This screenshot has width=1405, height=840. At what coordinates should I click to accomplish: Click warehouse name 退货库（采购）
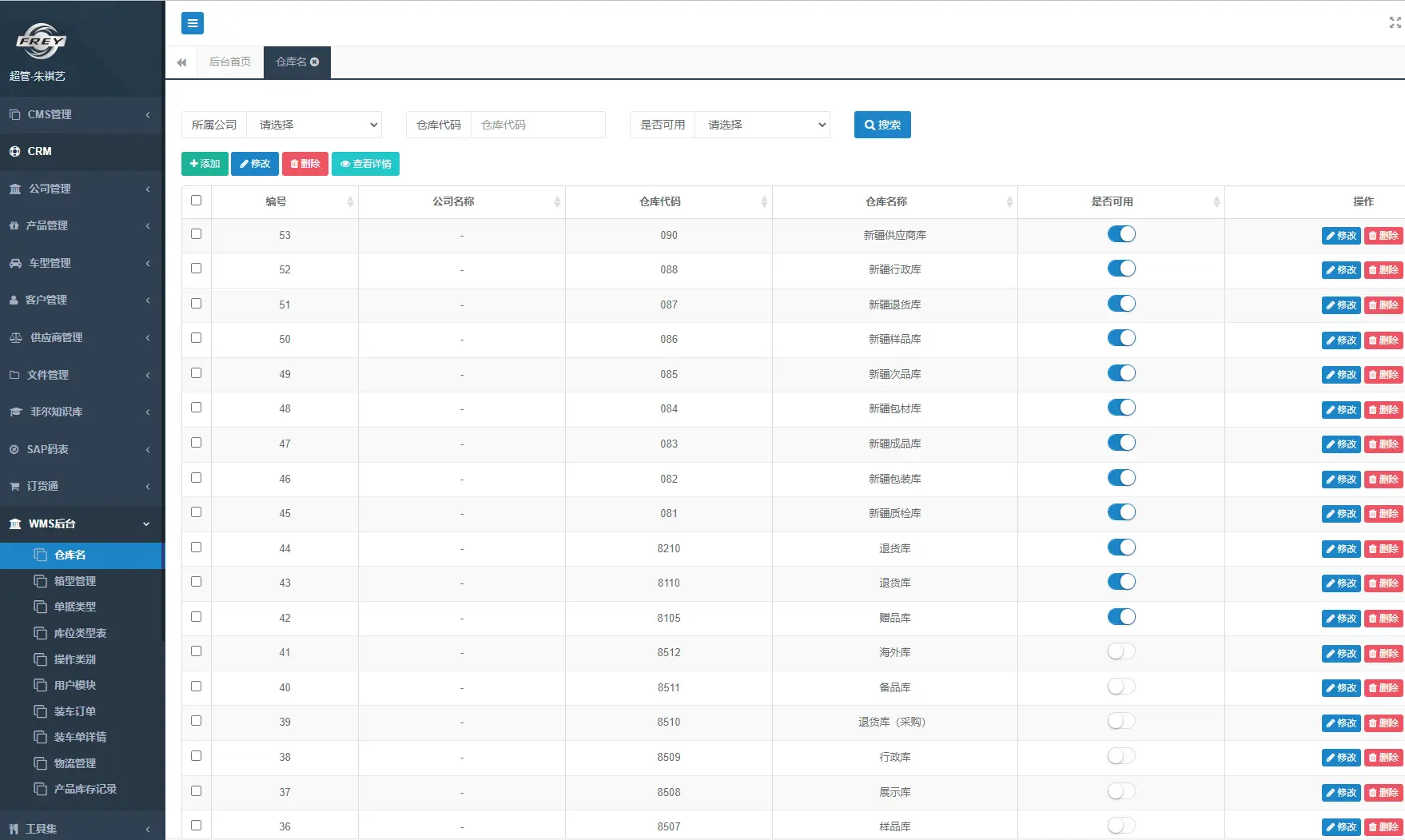tap(892, 722)
